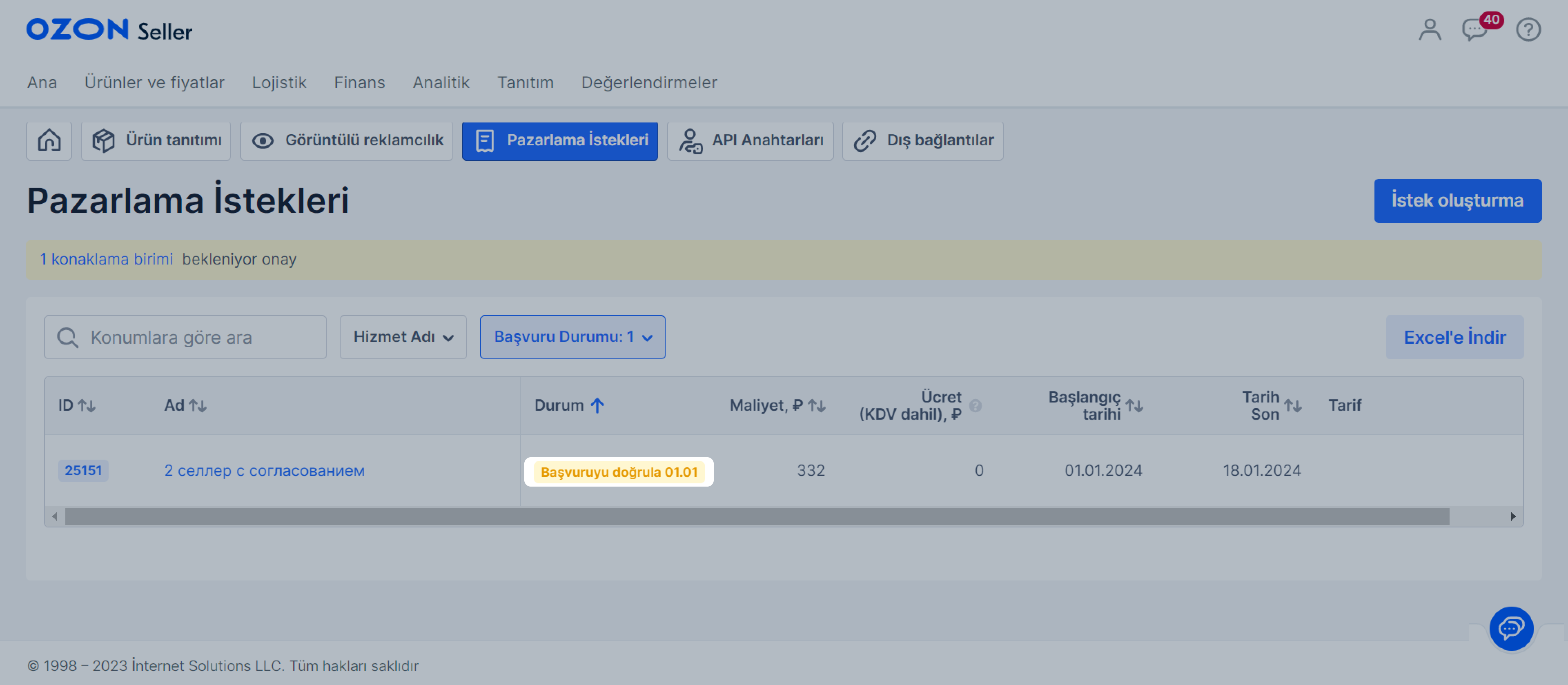Click Excel'e İndir button
Viewport: 1568px width, 685px height.
(1454, 337)
